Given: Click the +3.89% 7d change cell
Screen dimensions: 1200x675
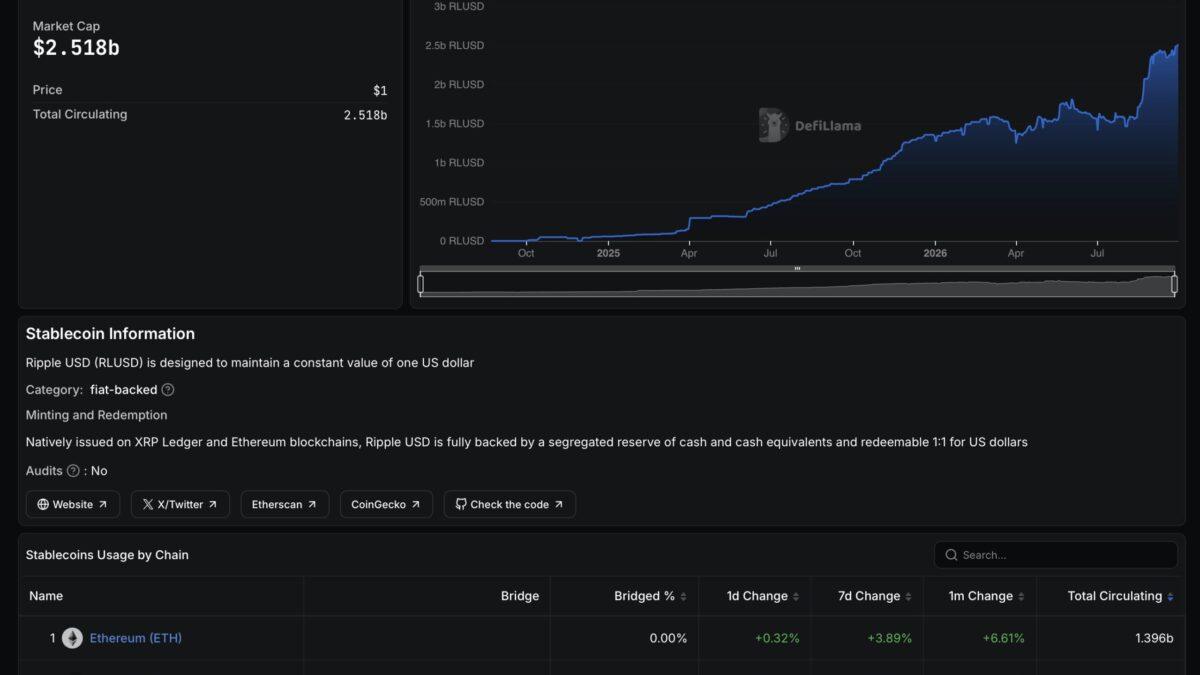Looking at the screenshot, I should point(889,638).
